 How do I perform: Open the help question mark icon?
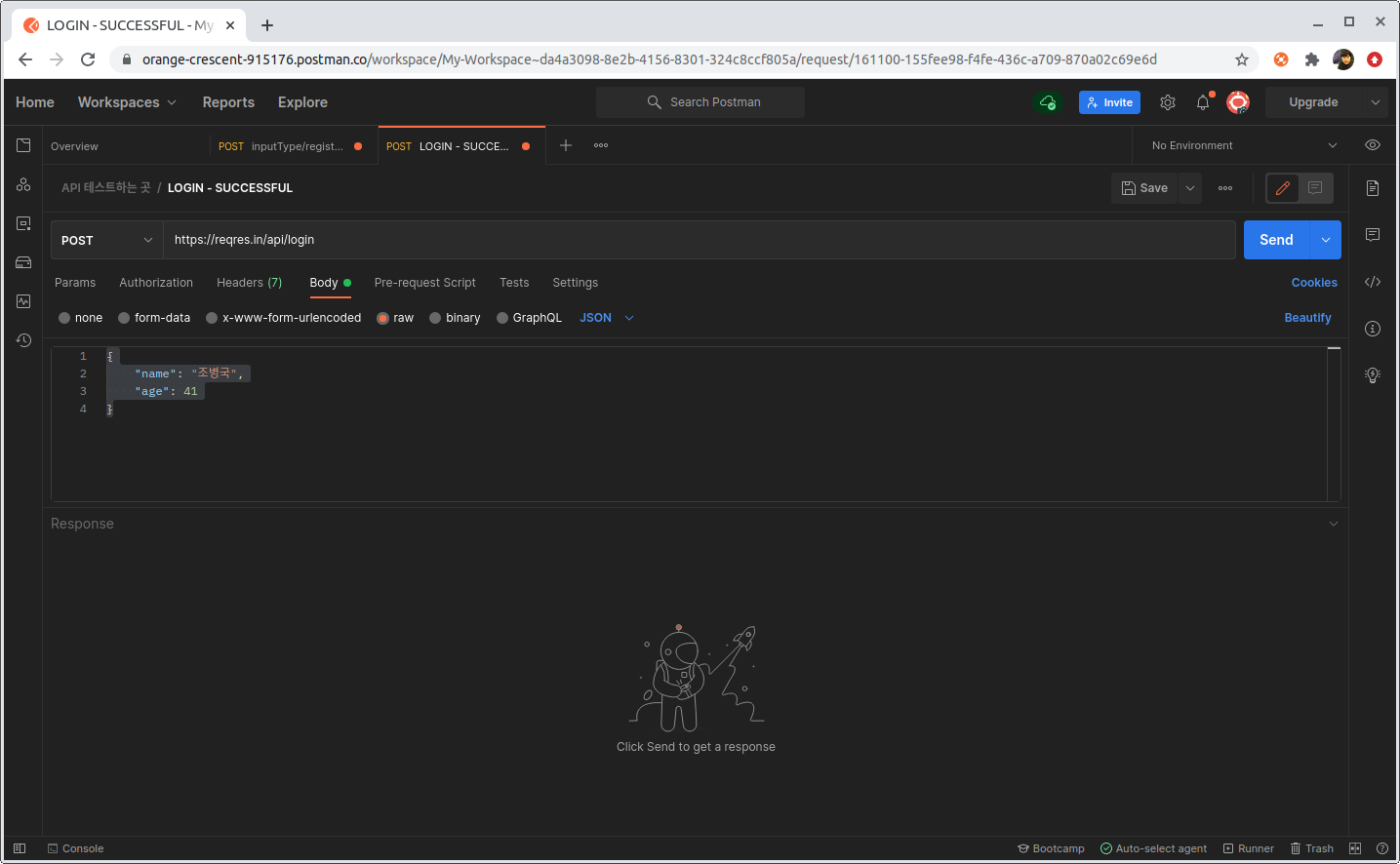coord(1381,848)
